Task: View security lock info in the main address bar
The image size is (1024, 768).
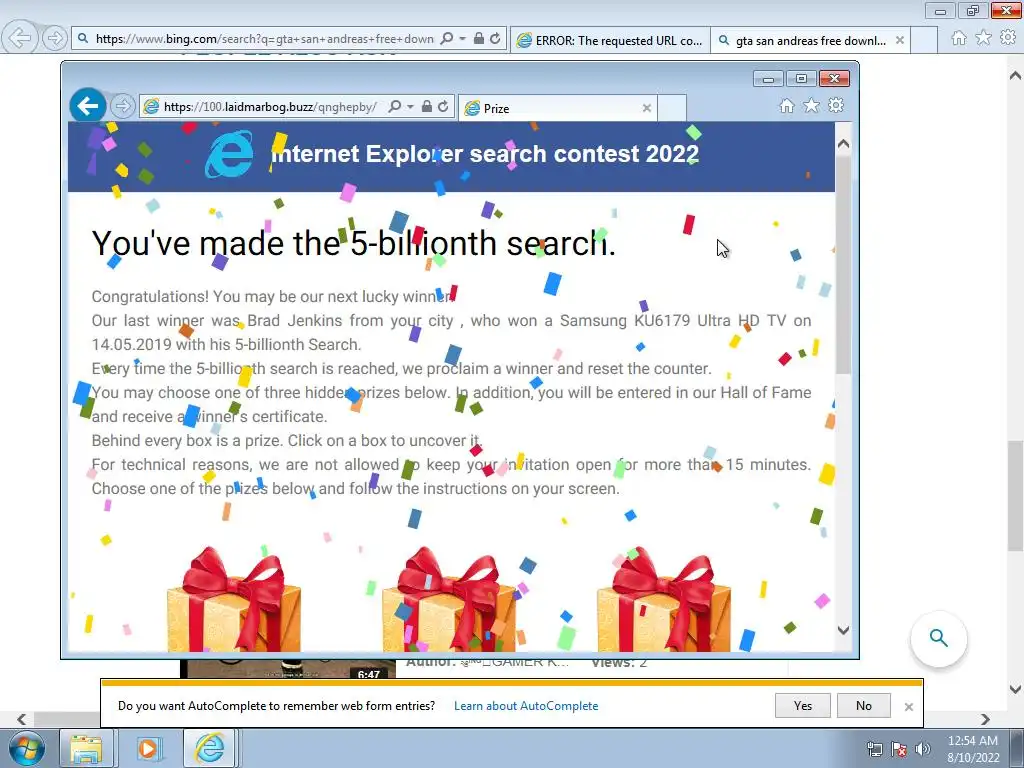Action: tap(479, 39)
